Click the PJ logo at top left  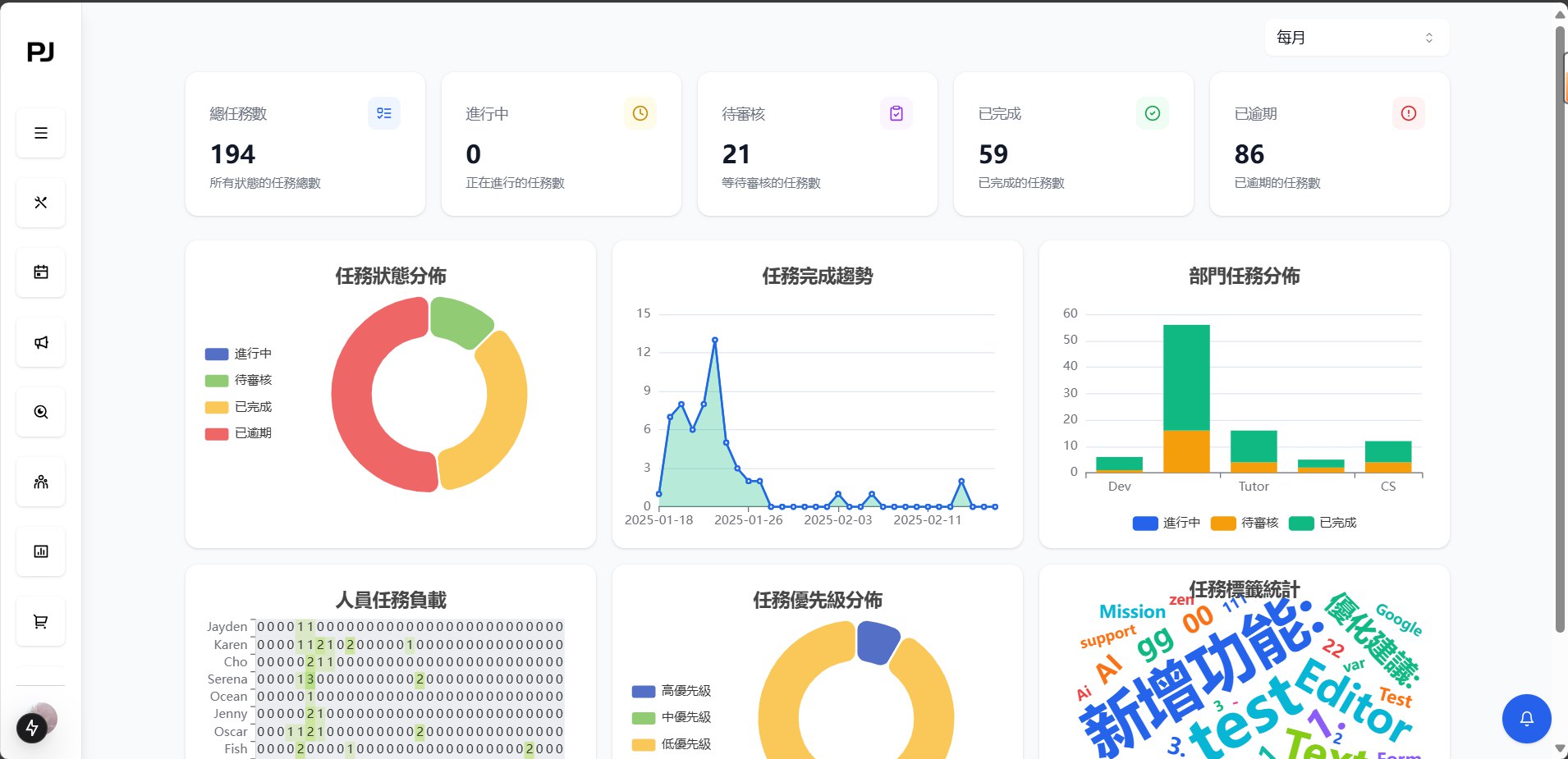(40, 52)
